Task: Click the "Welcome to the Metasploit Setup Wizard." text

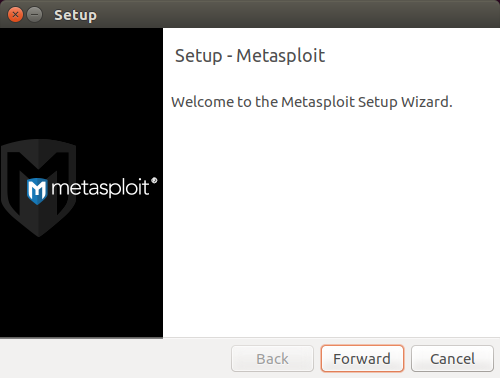Action: [312, 102]
